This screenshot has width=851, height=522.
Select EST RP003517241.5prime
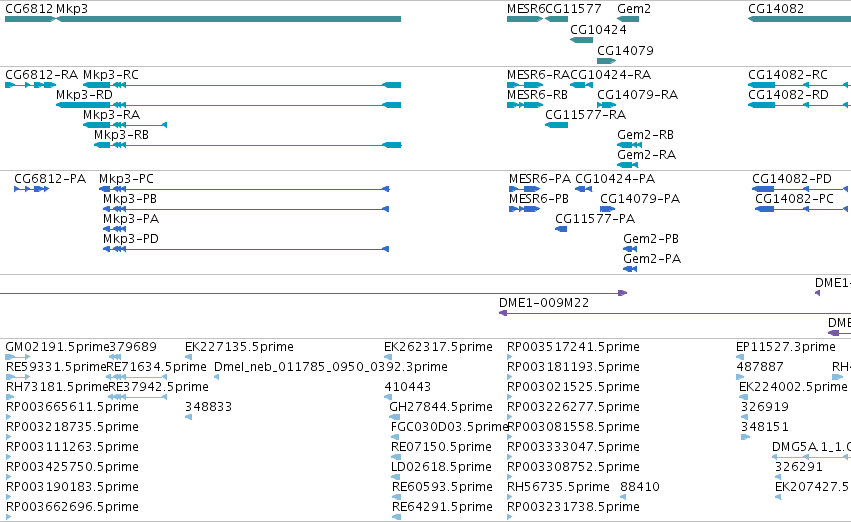coord(573,347)
